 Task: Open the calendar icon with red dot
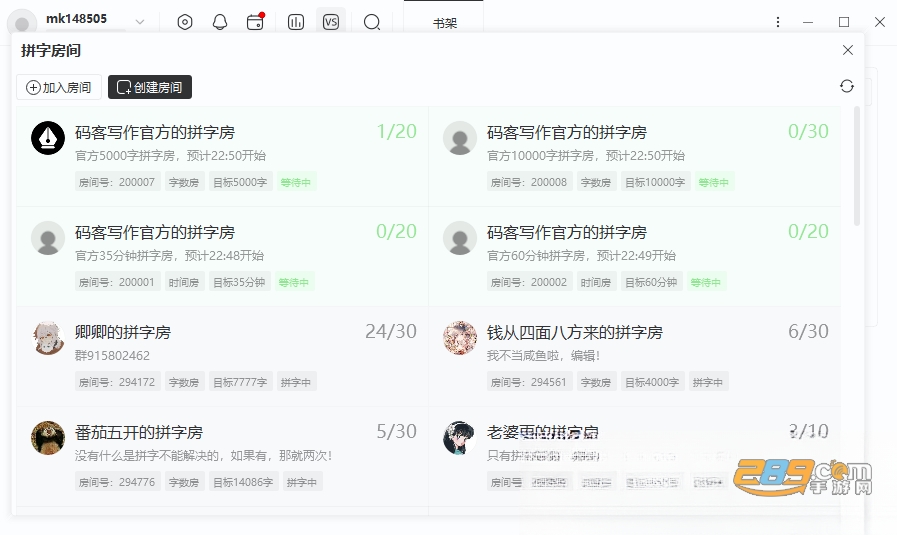(255, 22)
